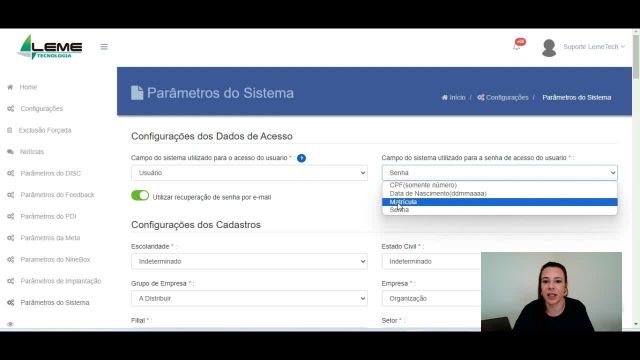Open Parâmetros do Sistema in sidebar
The width and height of the screenshot is (640, 360).
[x=55, y=302]
